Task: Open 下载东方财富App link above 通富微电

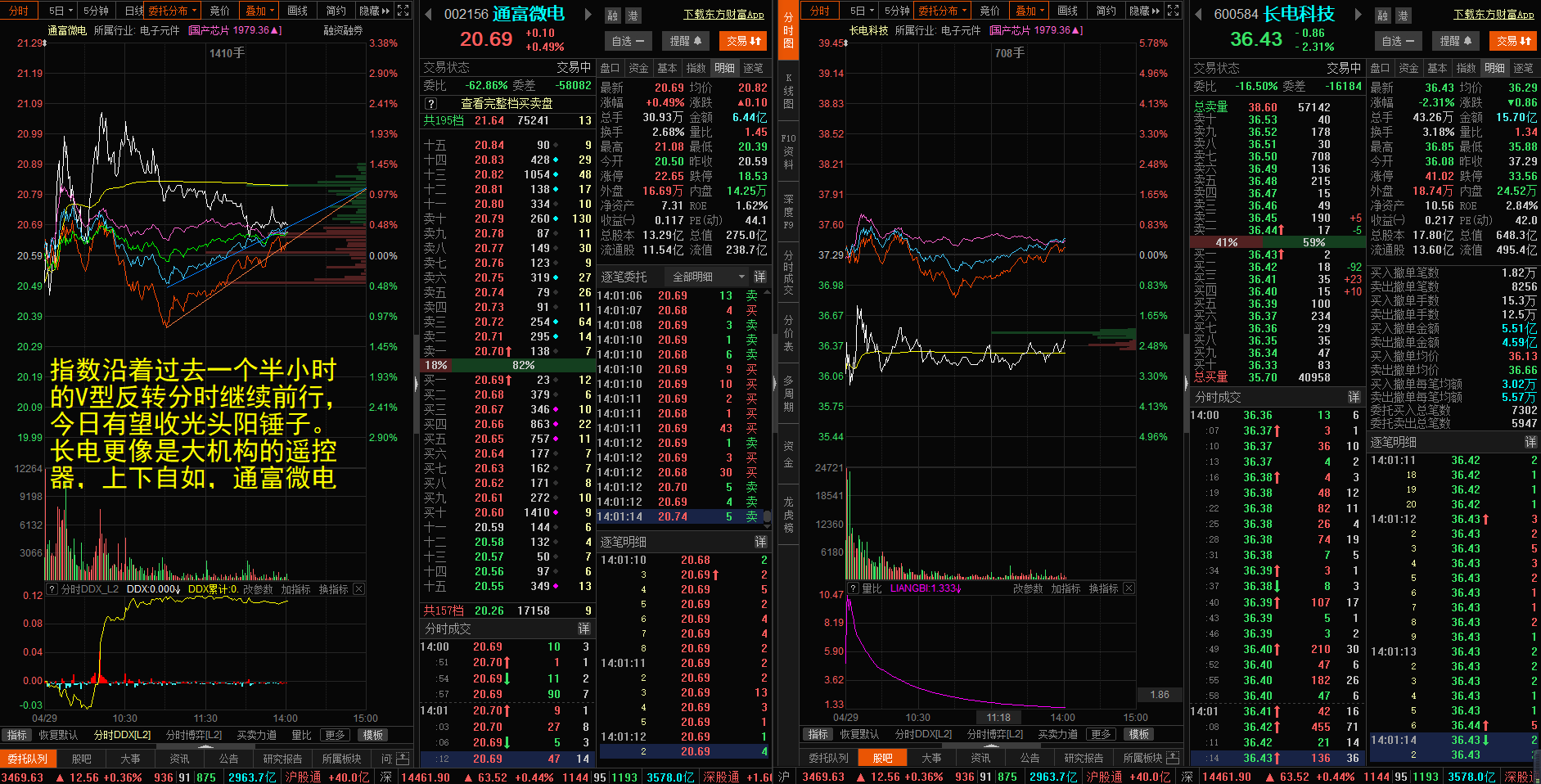Action: click(724, 15)
